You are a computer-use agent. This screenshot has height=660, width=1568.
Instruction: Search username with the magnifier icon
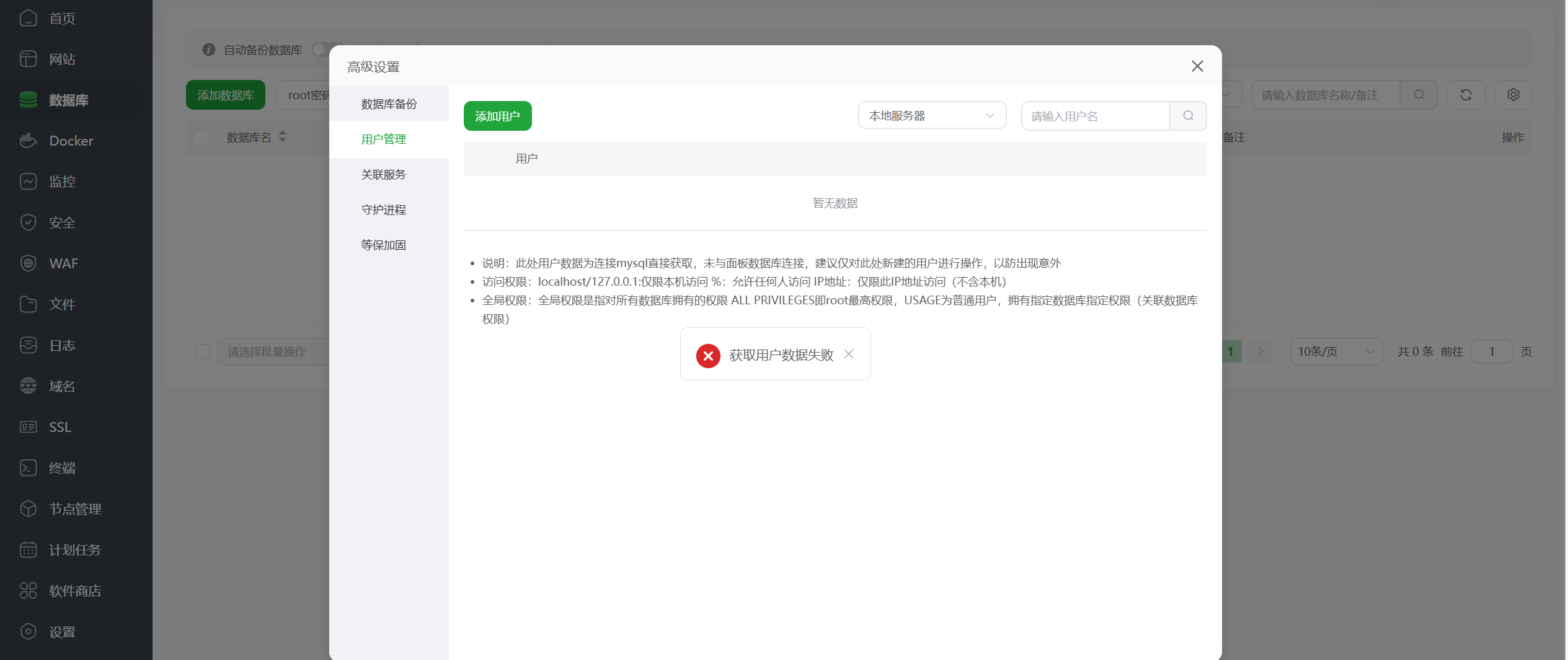[x=1187, y=116]
